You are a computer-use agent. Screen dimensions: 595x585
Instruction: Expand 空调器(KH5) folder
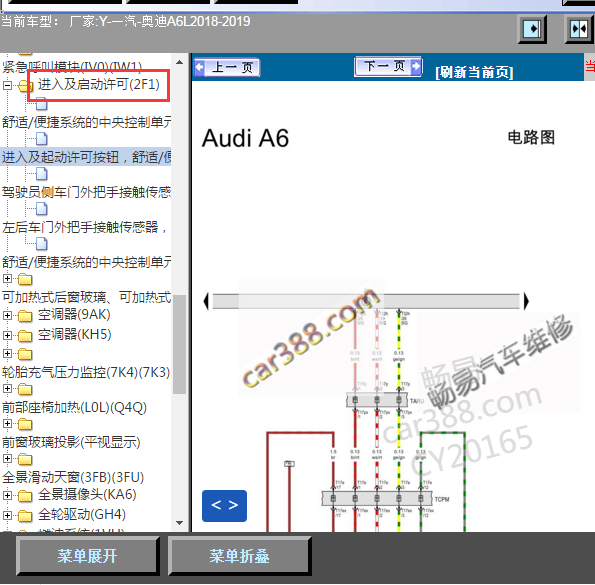pyautogui.click(x=7, y=335)
